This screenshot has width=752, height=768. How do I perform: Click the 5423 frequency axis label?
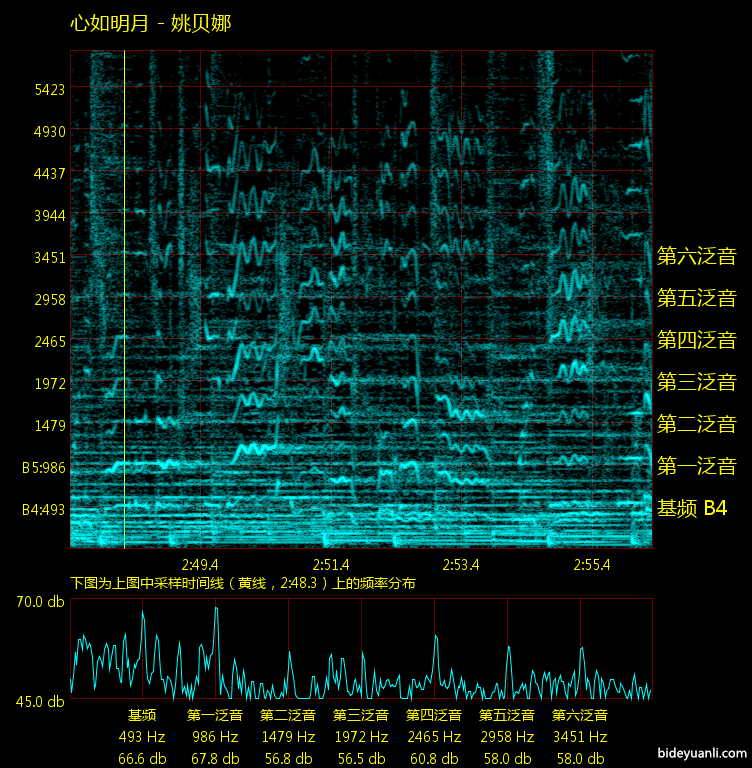click(x=49, y=89)
